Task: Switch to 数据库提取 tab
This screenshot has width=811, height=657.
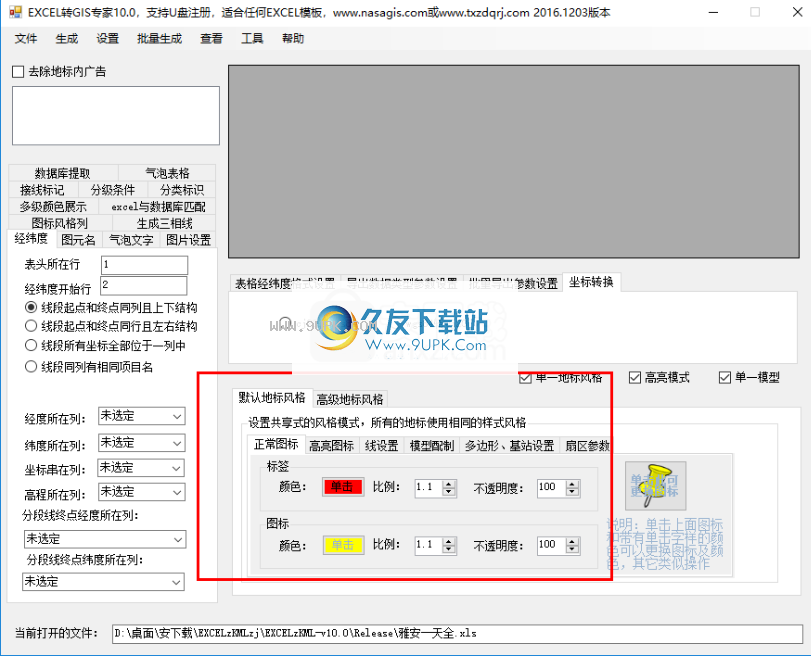Action: 63,173
